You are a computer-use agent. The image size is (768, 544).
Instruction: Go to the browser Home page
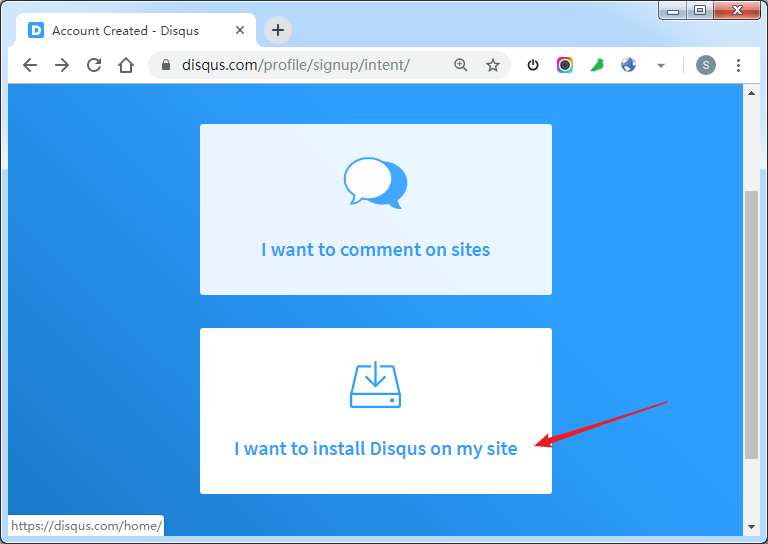tap(126, 65)
